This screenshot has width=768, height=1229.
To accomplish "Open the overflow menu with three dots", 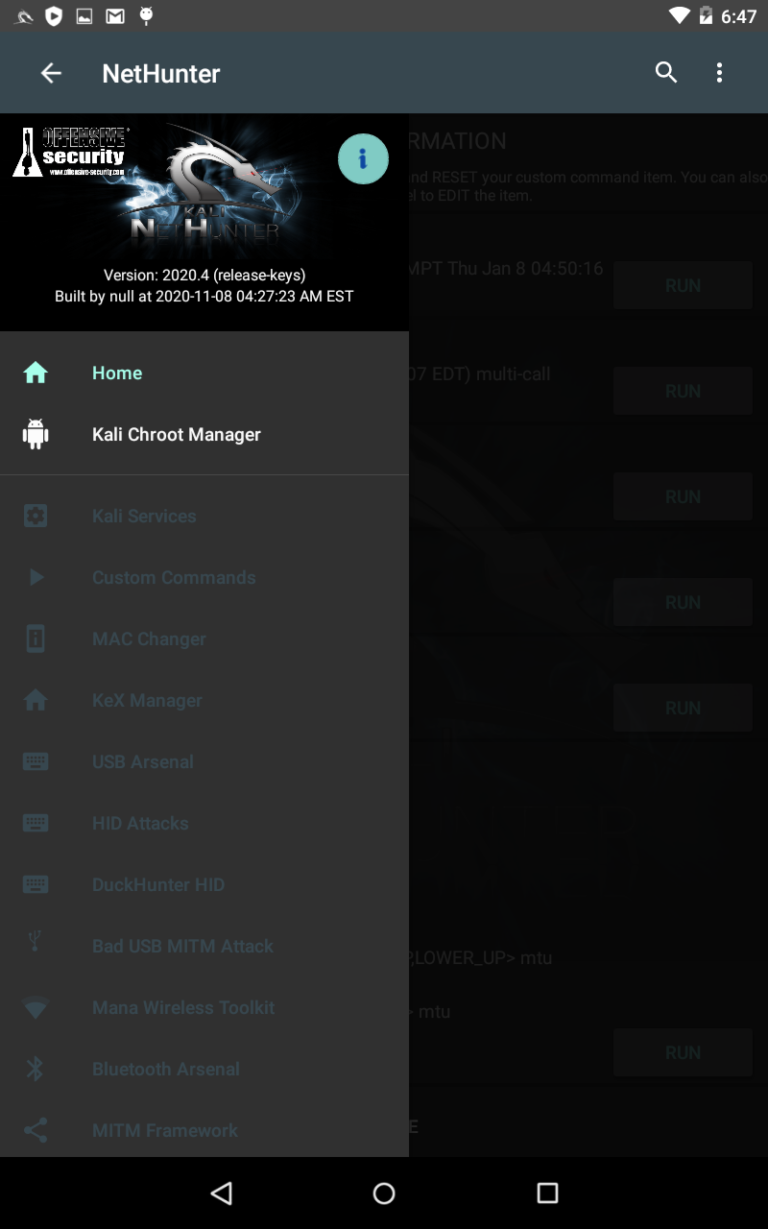I will (719, 72).
